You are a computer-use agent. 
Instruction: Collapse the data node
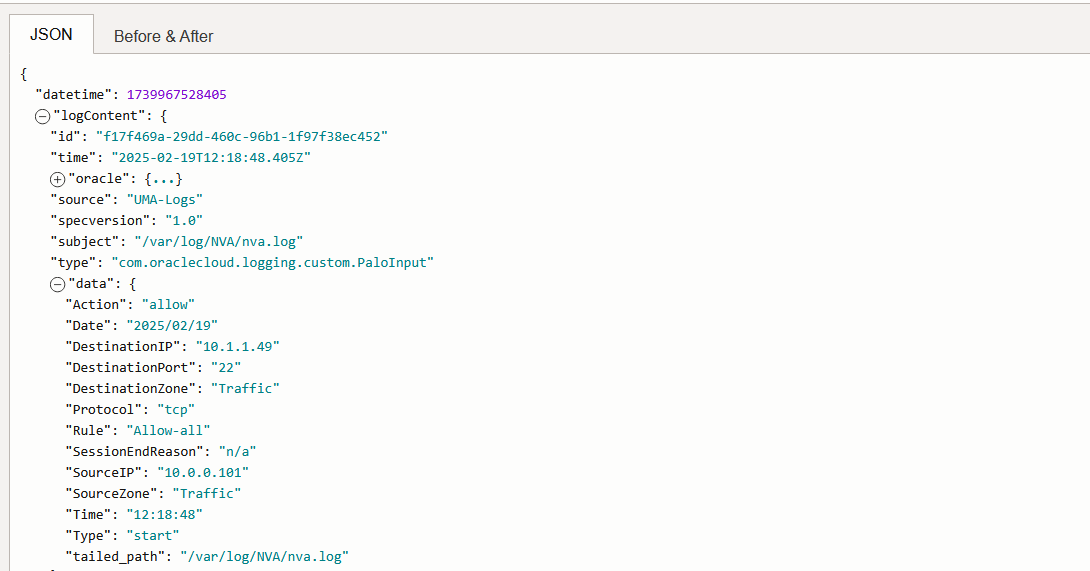(57, 284)
